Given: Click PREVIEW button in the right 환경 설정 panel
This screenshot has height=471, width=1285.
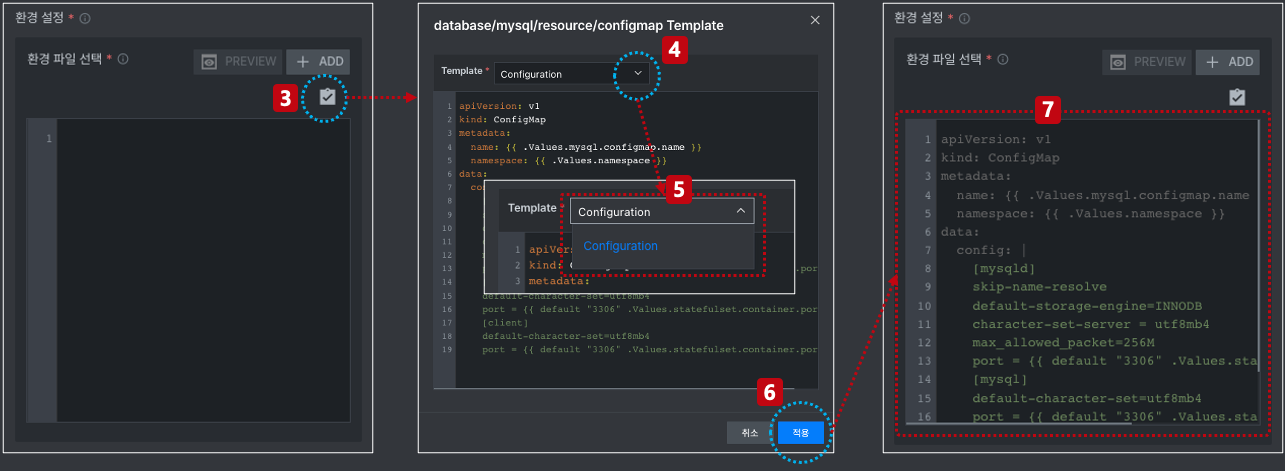Looking at the screenshot, I should click(x=1148, y=61).
